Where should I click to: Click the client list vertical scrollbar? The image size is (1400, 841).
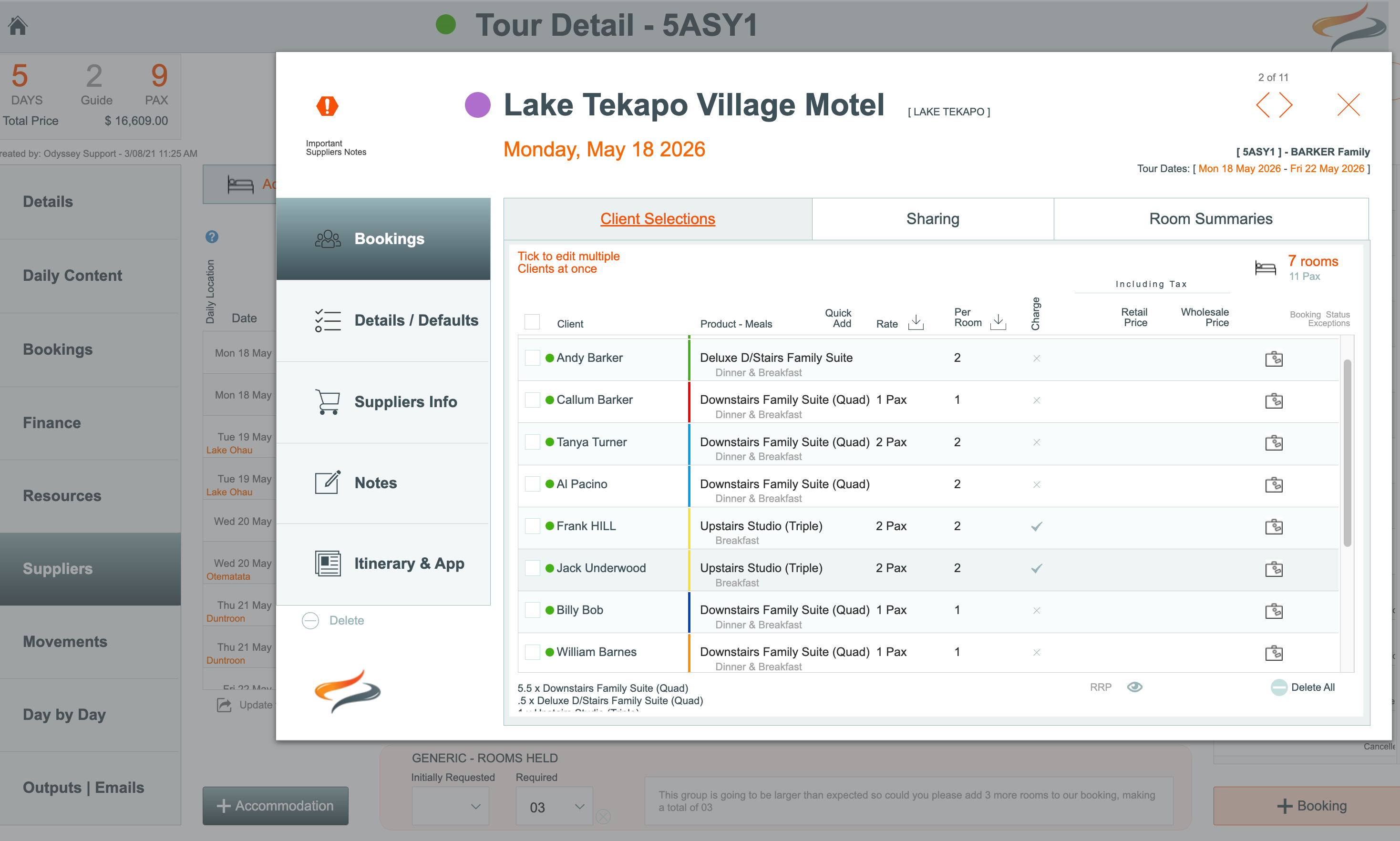(1347, 453)
